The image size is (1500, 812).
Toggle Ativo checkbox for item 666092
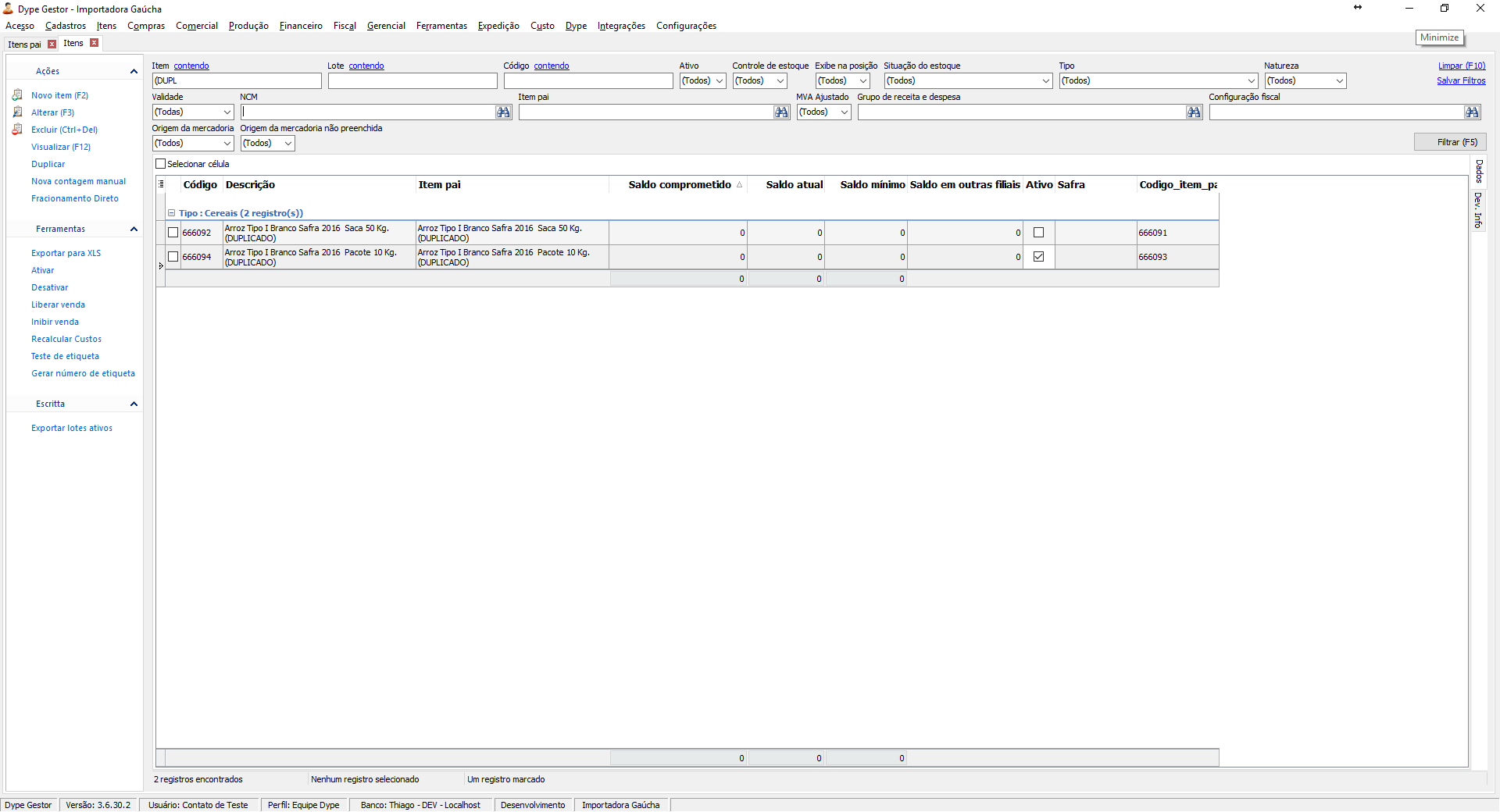1039,233
